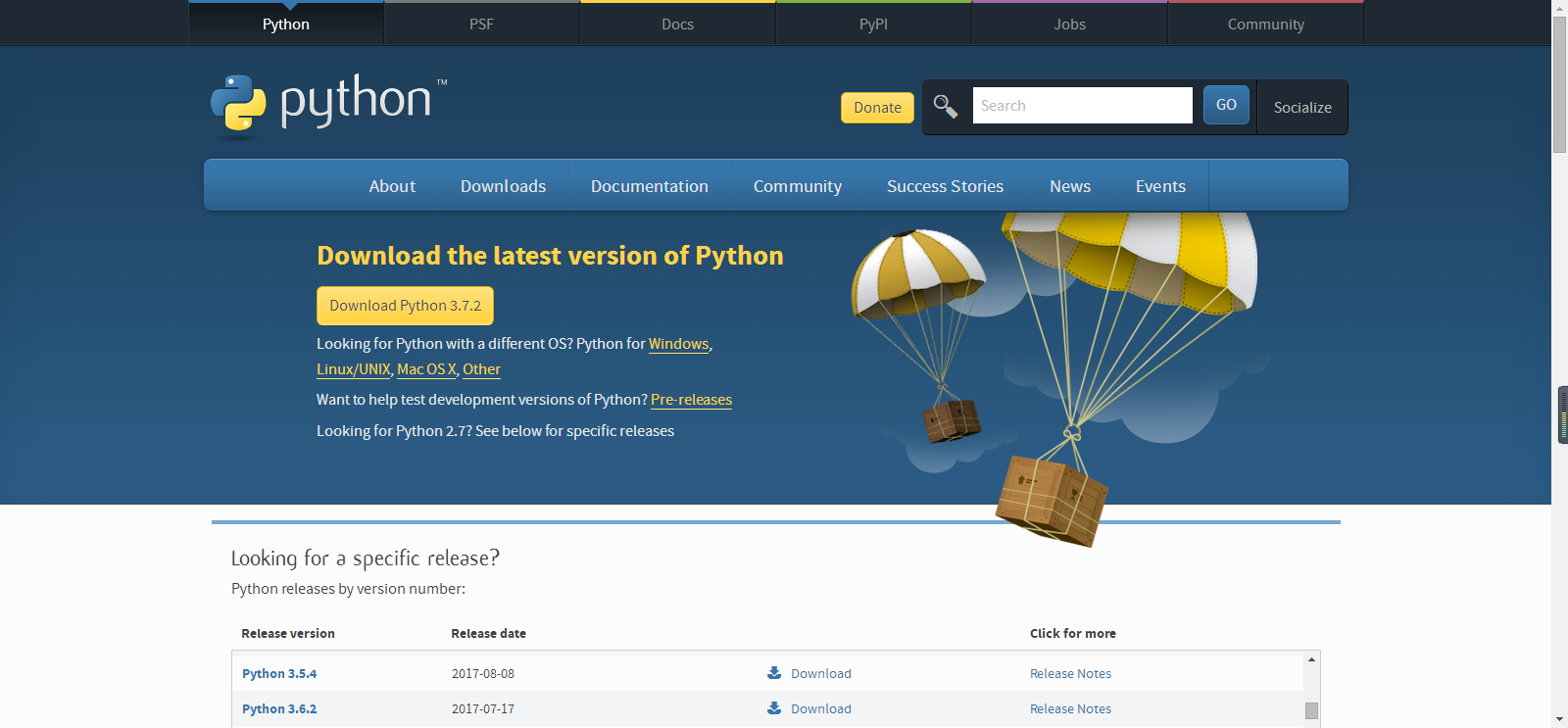Open the Docs top tab

[x=678, y=24]
